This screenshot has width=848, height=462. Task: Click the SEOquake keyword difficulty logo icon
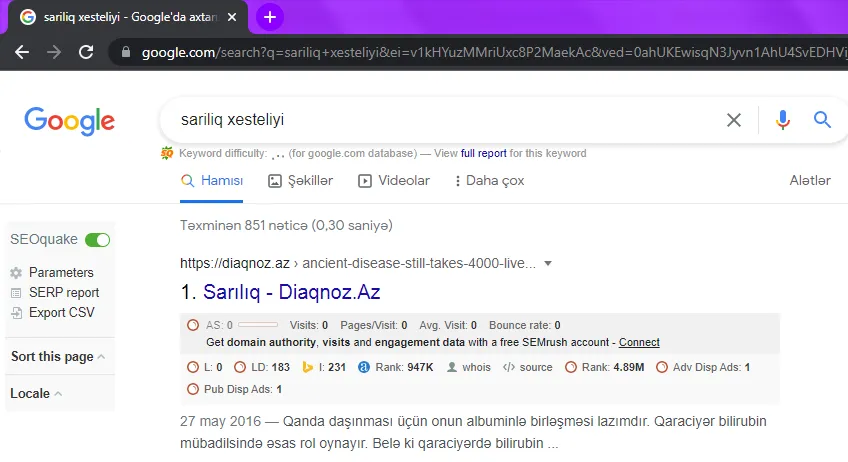(167, 153)
